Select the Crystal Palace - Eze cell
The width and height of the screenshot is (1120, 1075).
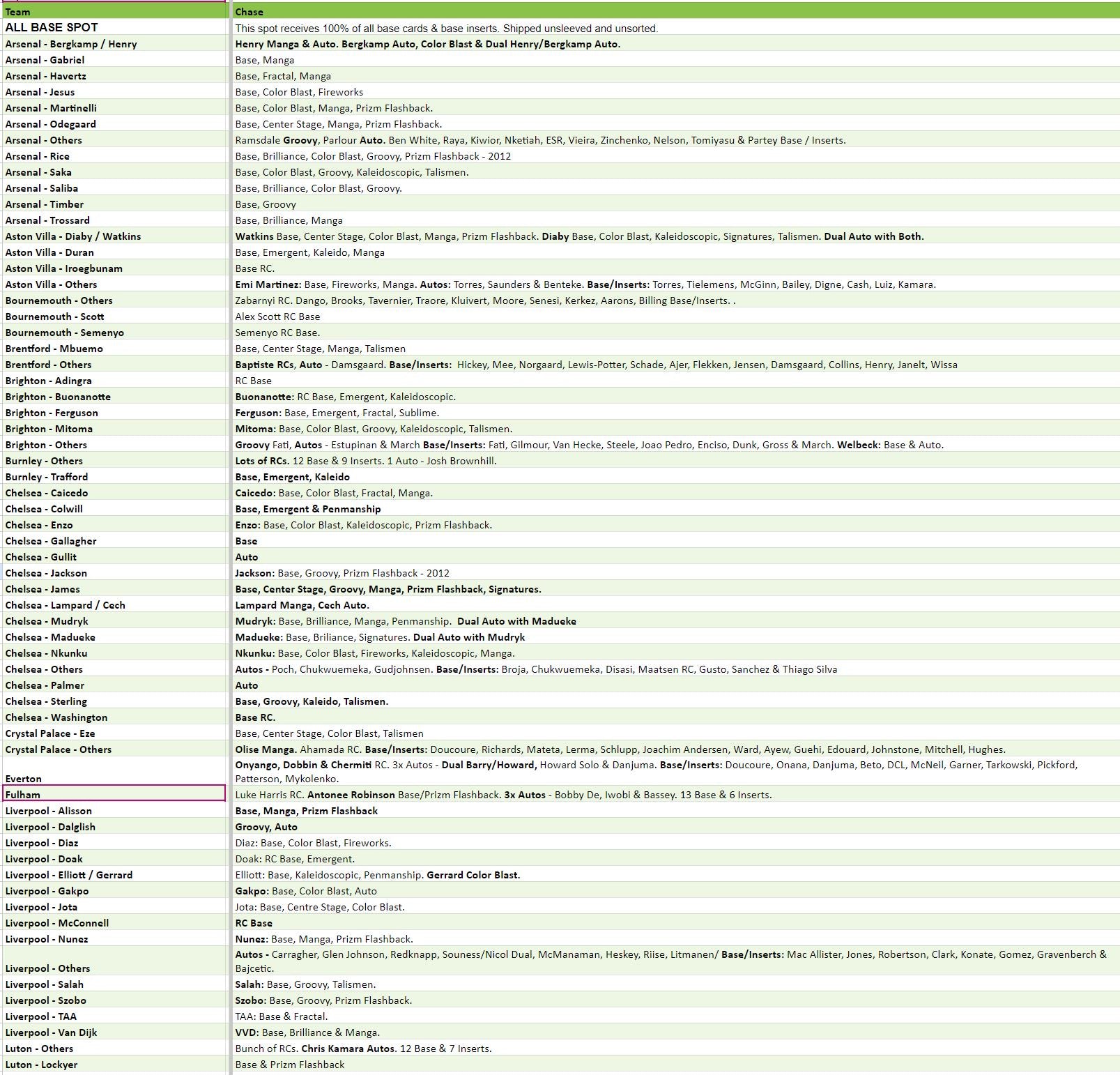point(114,733)
